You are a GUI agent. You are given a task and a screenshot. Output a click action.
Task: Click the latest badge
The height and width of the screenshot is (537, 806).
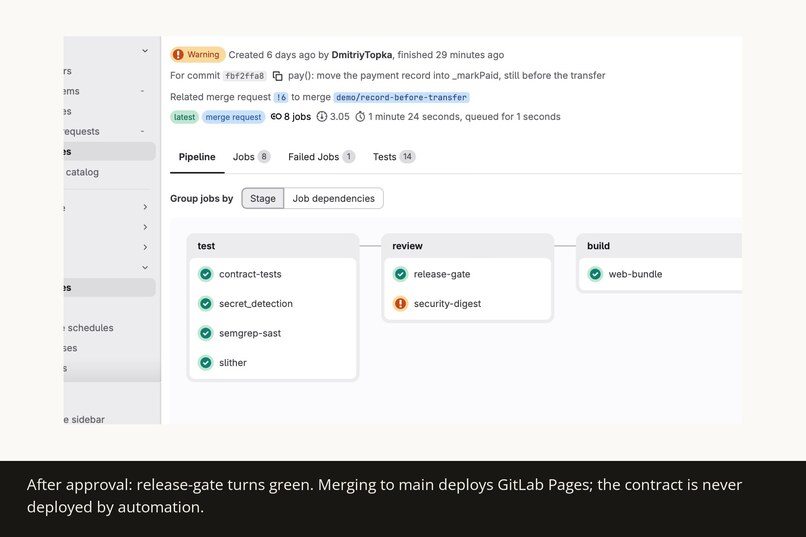(184, 117)
